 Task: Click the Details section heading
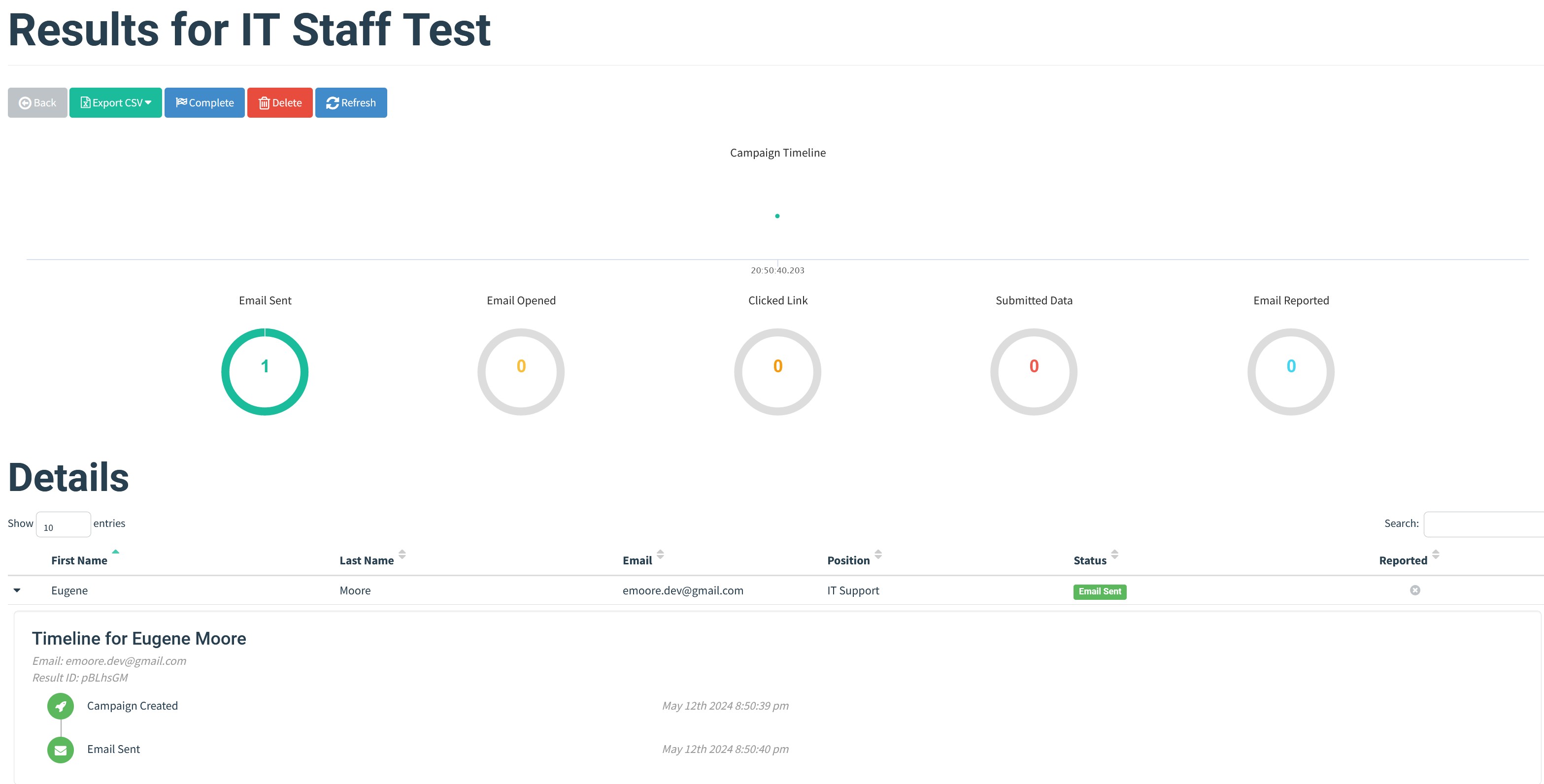(68, 478)
